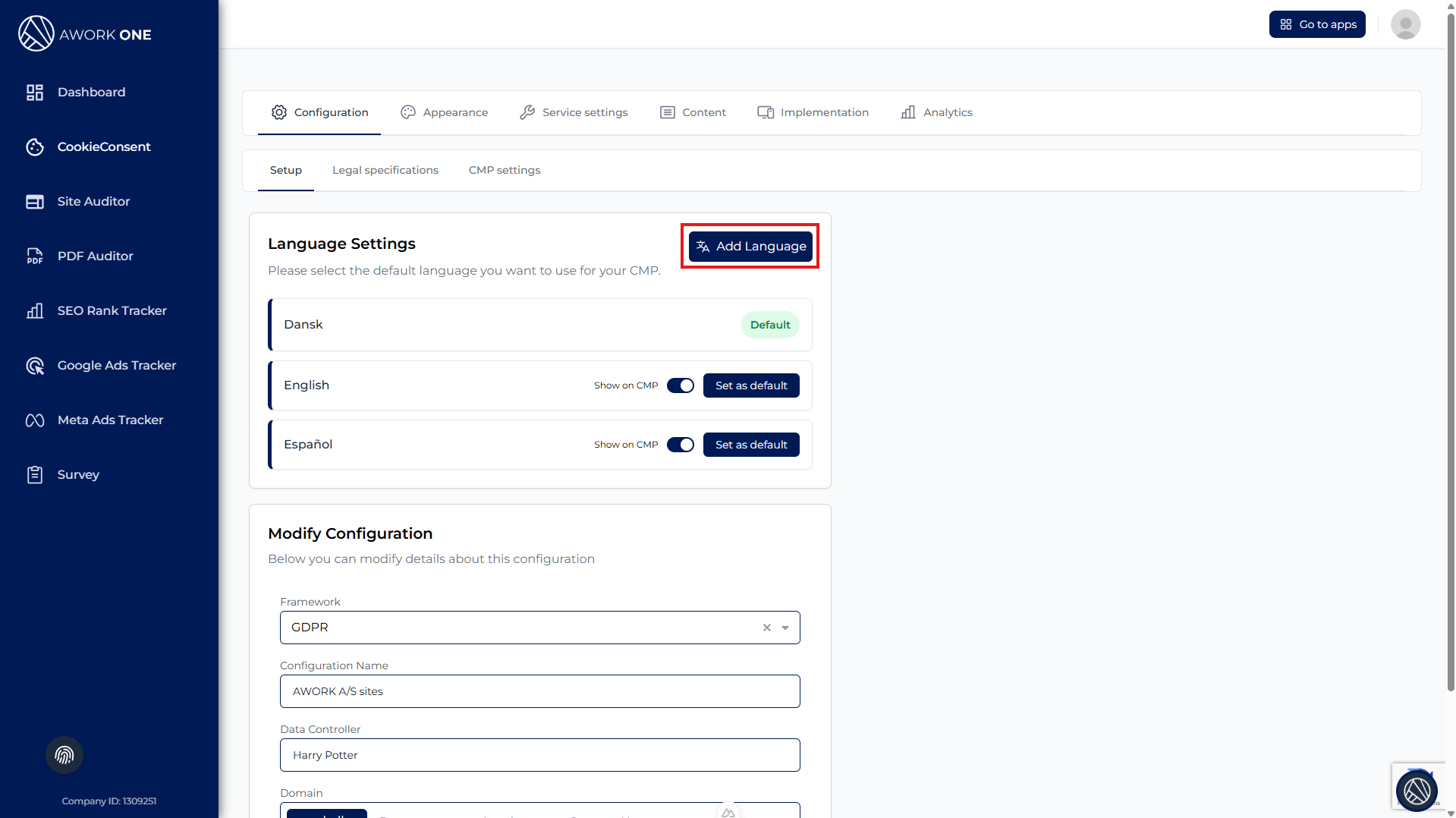Screen dimensions: 1456x818
Task: Expand the Framework dropdown arrow
Action: [x=785, y=628]
